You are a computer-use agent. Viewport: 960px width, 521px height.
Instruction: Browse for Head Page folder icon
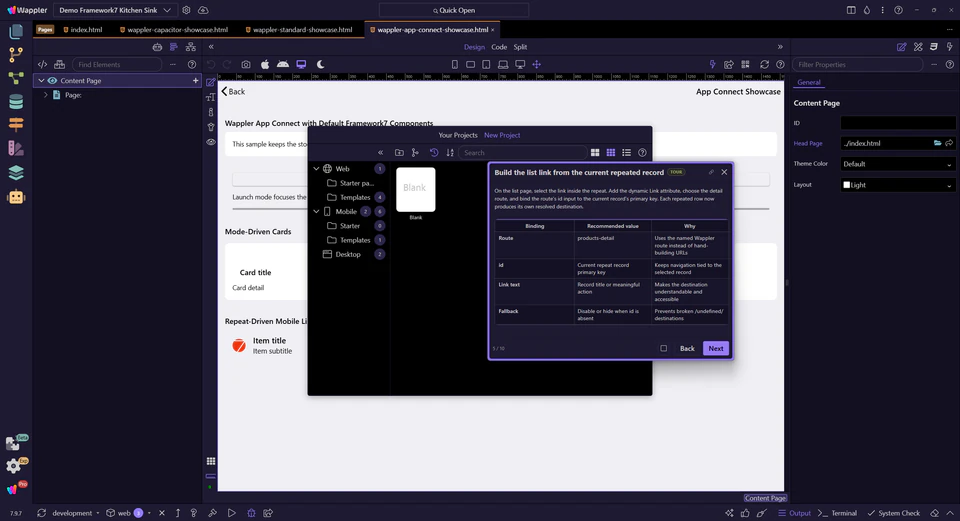tap(937, 143)
